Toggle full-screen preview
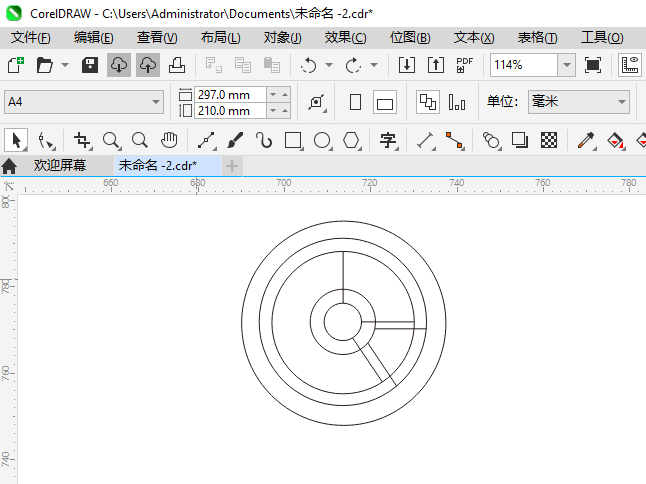The width and height of the screenshot is (646, 484). [x=592, y=65]
